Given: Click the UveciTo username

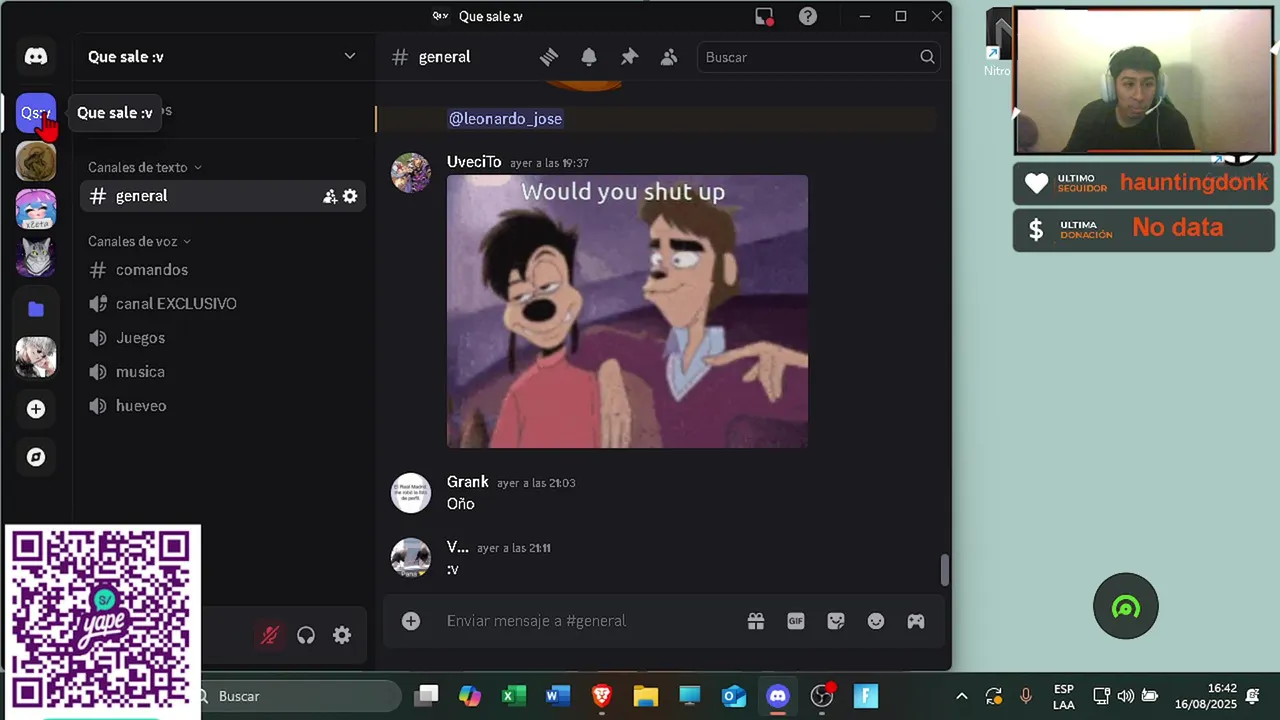Looking at the screenshot, I should pyautogui.click(x=474, y=162).
